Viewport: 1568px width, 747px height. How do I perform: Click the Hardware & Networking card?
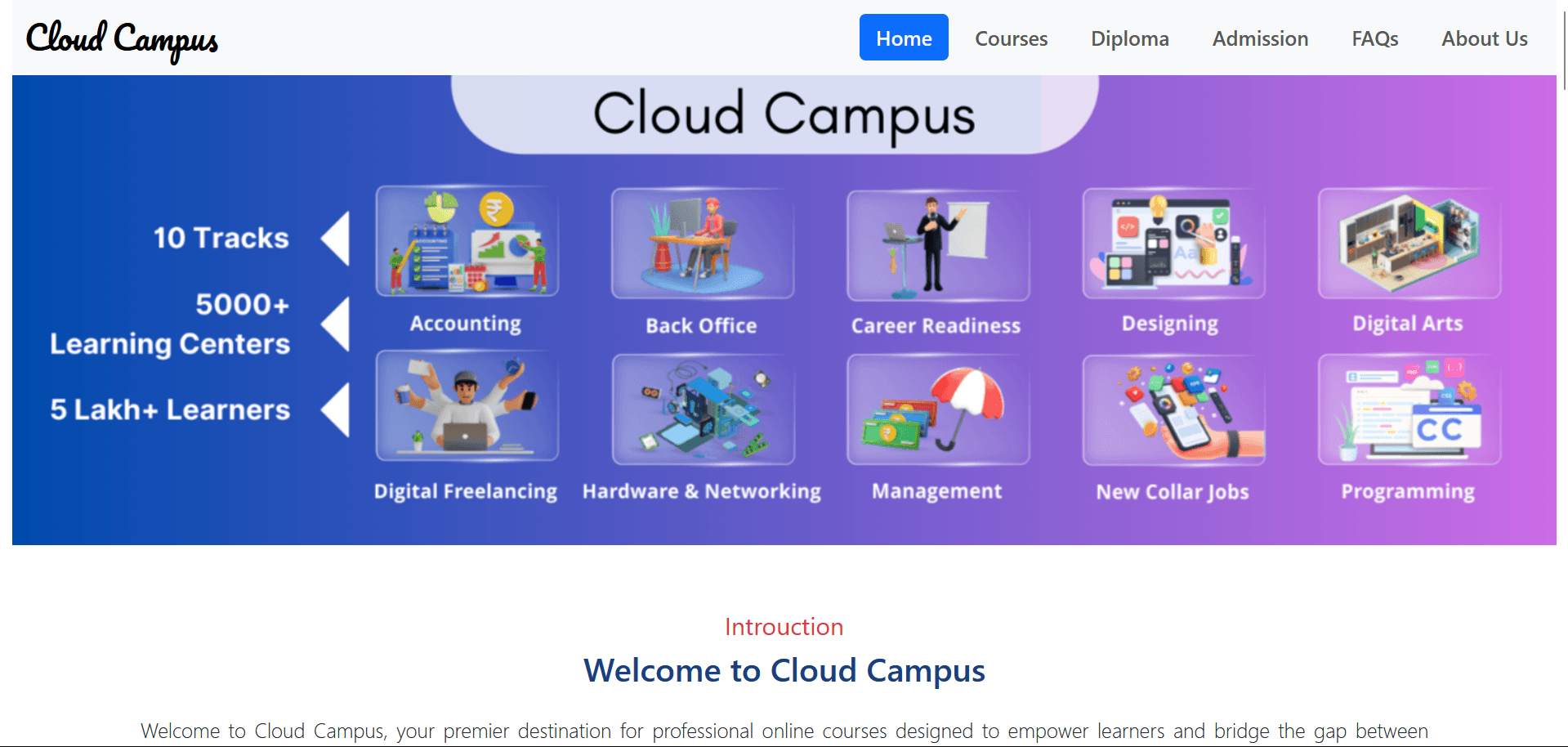[x=702, y=409]
